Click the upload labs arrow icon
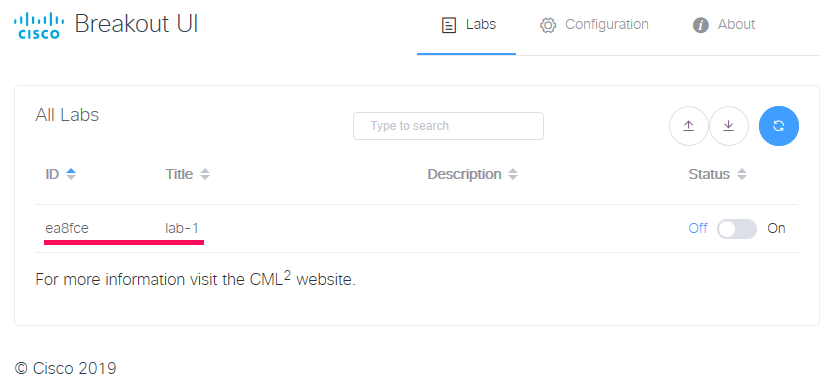Image resolution: width=832 pixels, height=387 pixels. point(688,126)
